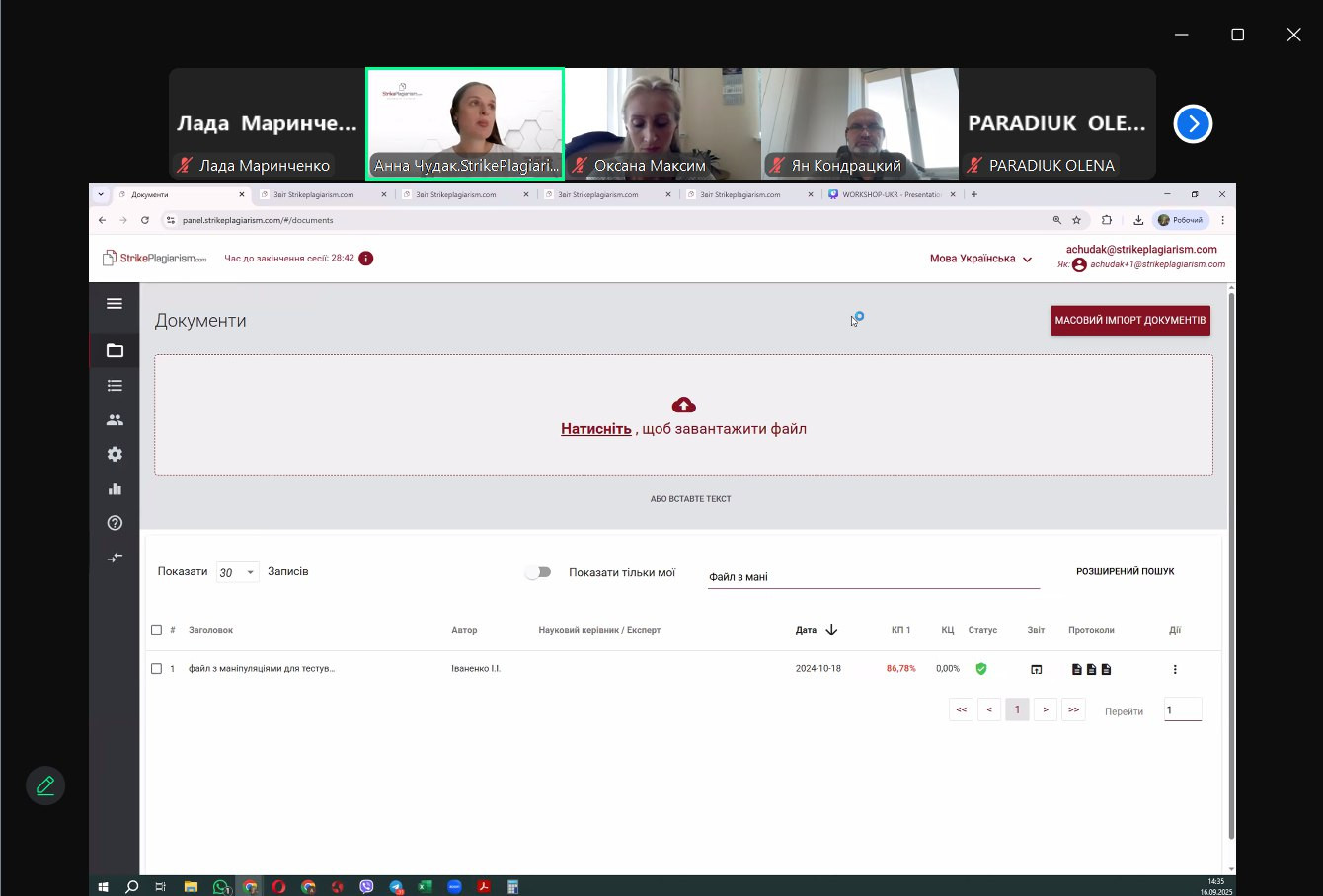The width and height of the screenshot is (1323, 896).
Task: Open the report icon for the document row
Action: click(1036, 669)
